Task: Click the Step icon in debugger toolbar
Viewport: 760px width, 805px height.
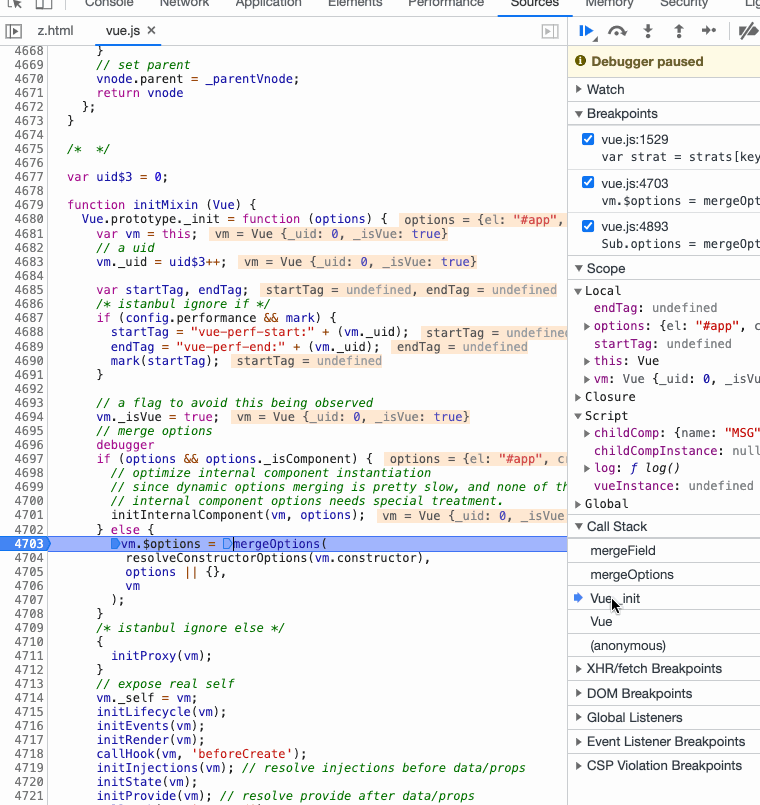Action: 709,31
